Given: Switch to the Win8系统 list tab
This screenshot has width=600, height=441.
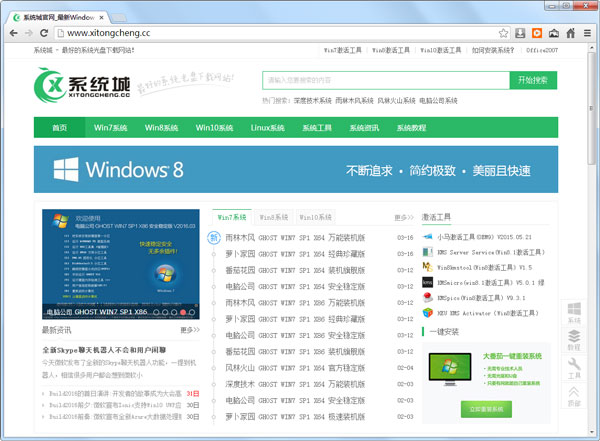Looking at the screenshot, I should tap(274, 217).
